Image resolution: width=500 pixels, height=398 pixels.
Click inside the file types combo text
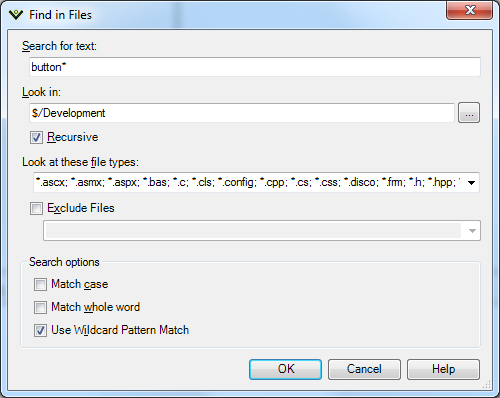coord(248,182)
